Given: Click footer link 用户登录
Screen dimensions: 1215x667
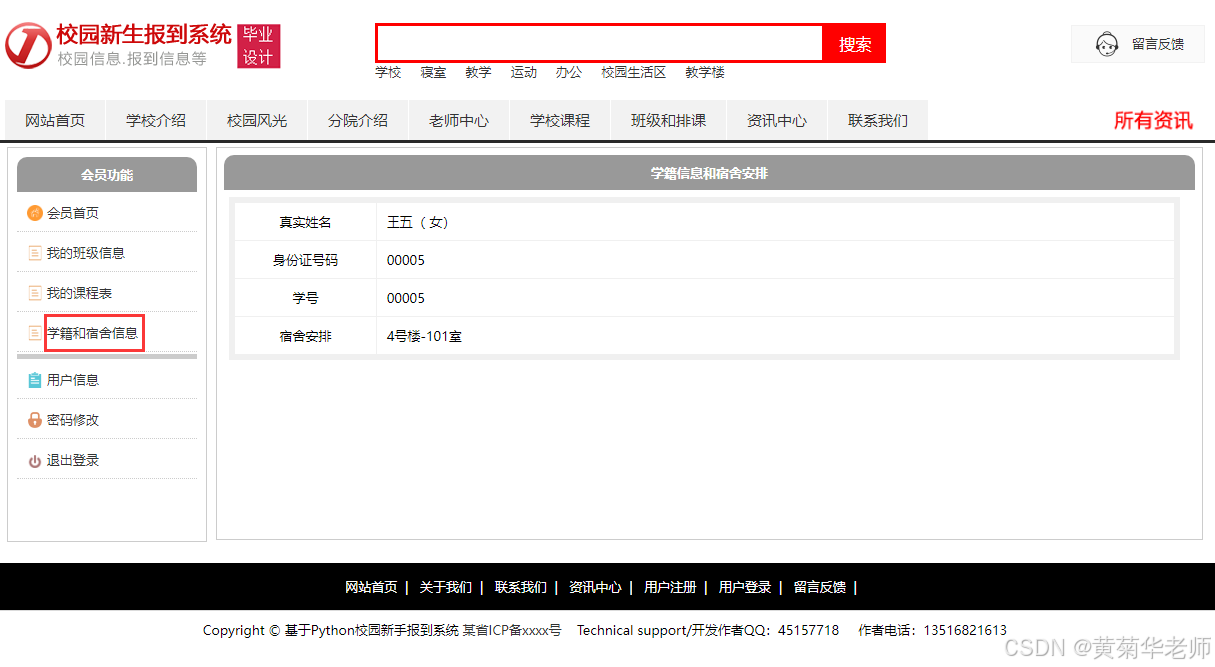Looking at the screenshot, I should coord(745,587).
